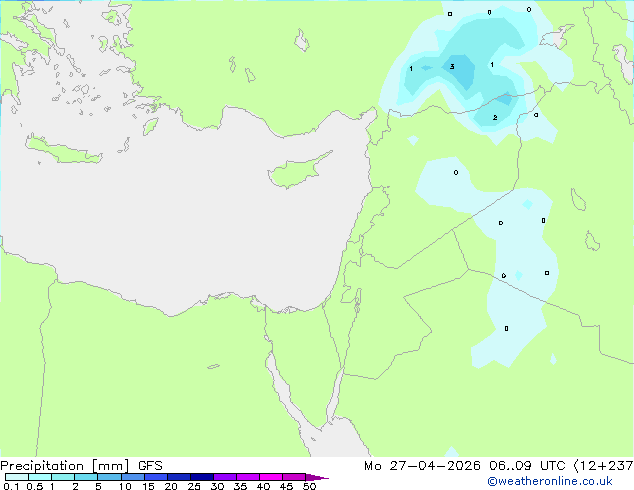Click the 35–40 mm legend swatch
634x490 pixels.
click(247, 477)
